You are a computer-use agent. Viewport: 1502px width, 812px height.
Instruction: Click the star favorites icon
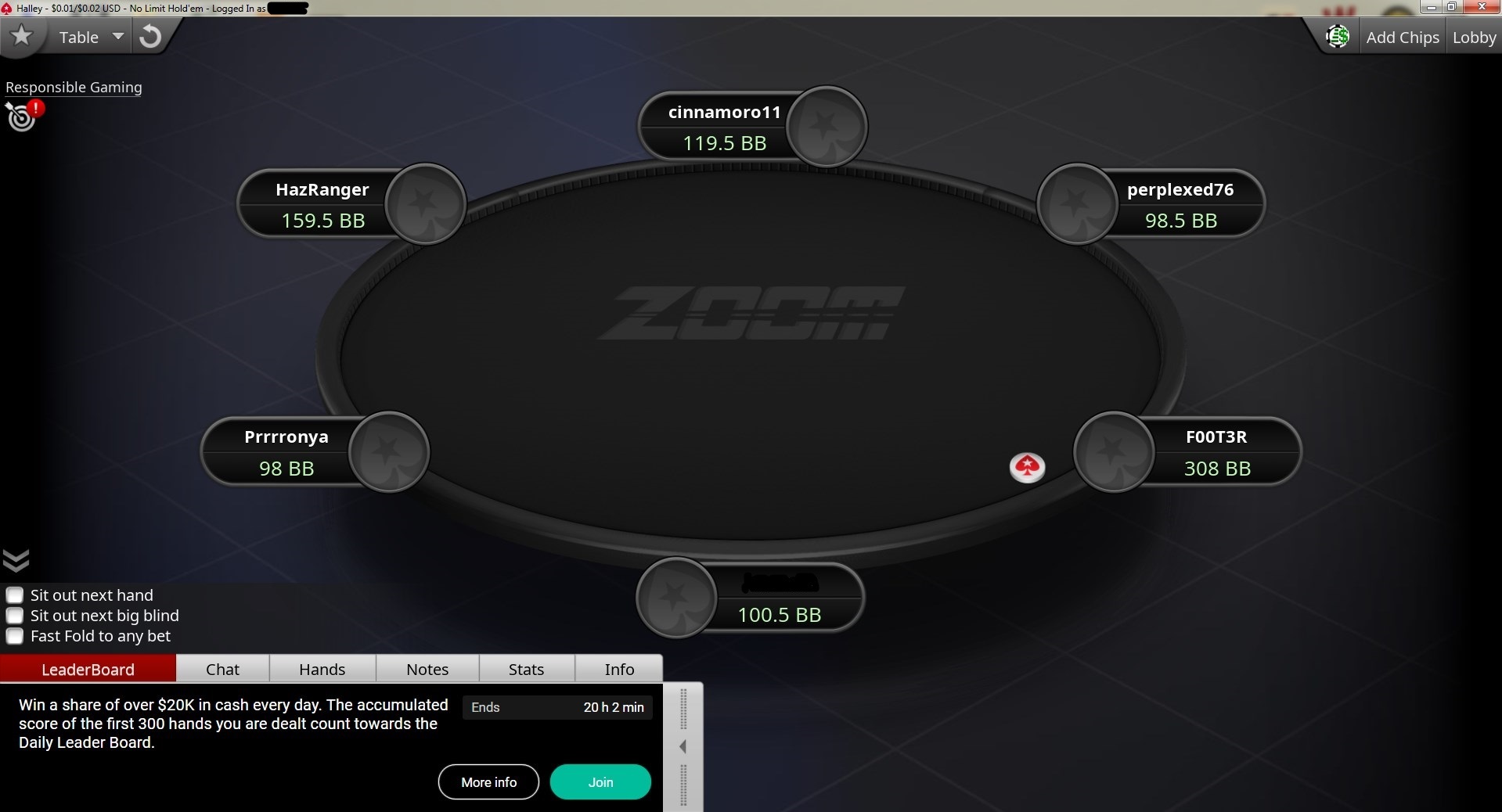[22, 36]
